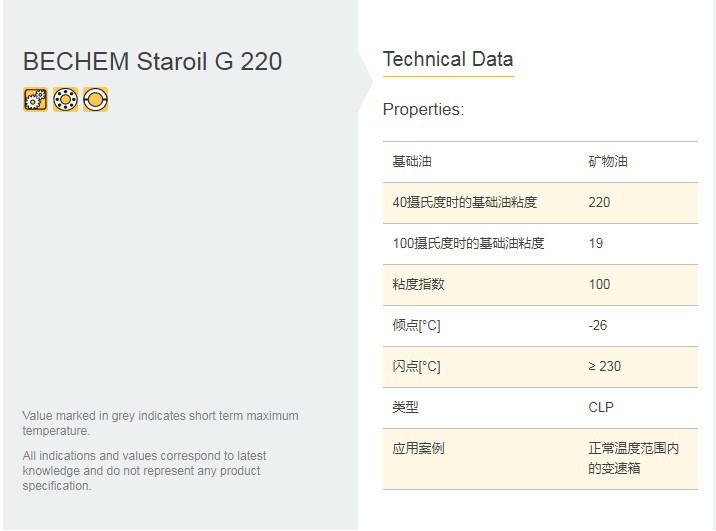Click the 矿物油 value cell
The image size is (716, 531).
608,161
